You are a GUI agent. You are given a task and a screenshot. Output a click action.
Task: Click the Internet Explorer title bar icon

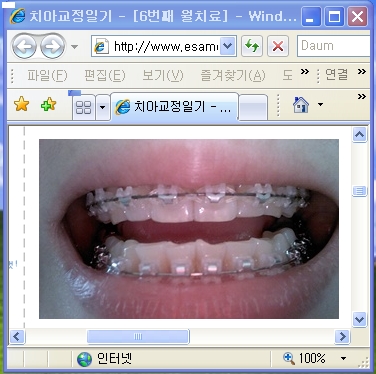point(17,16)
